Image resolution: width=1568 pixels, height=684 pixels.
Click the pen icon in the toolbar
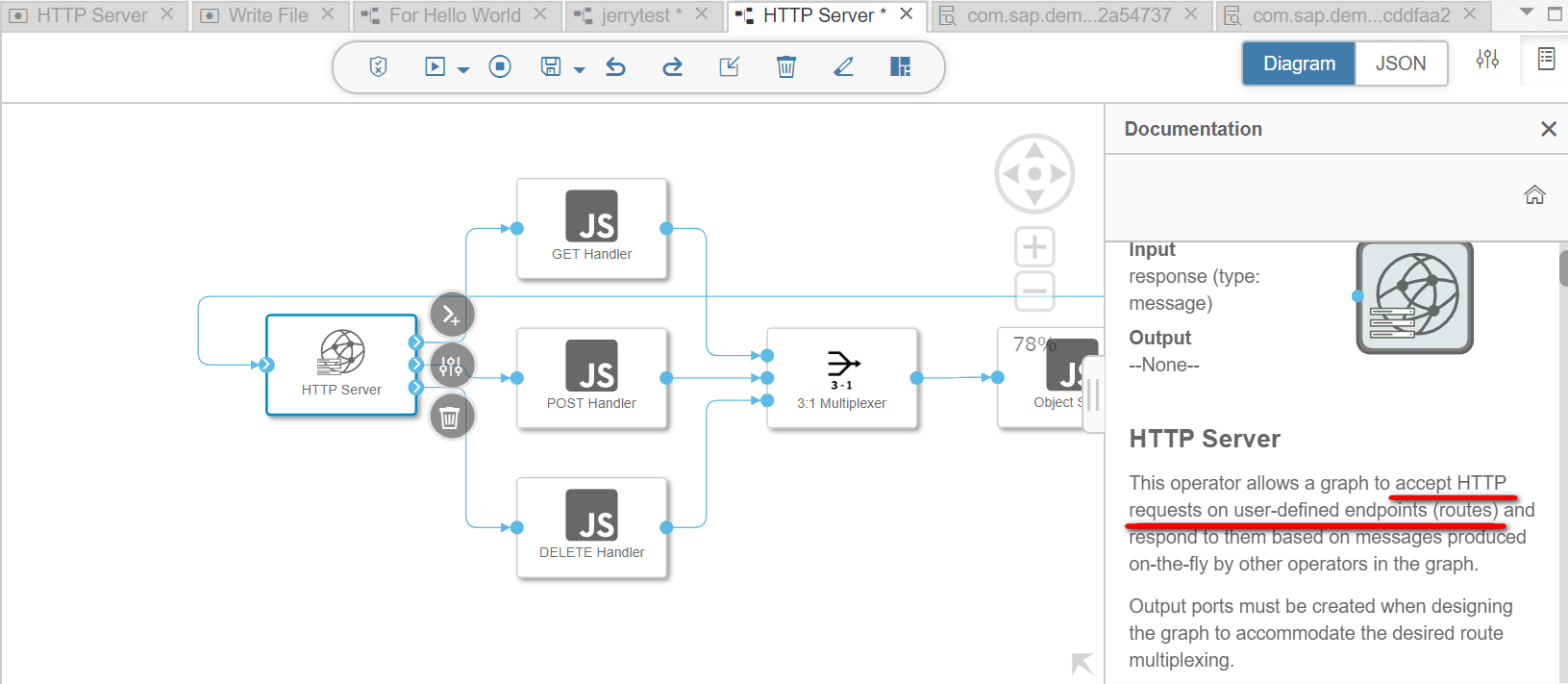(843, 66)
